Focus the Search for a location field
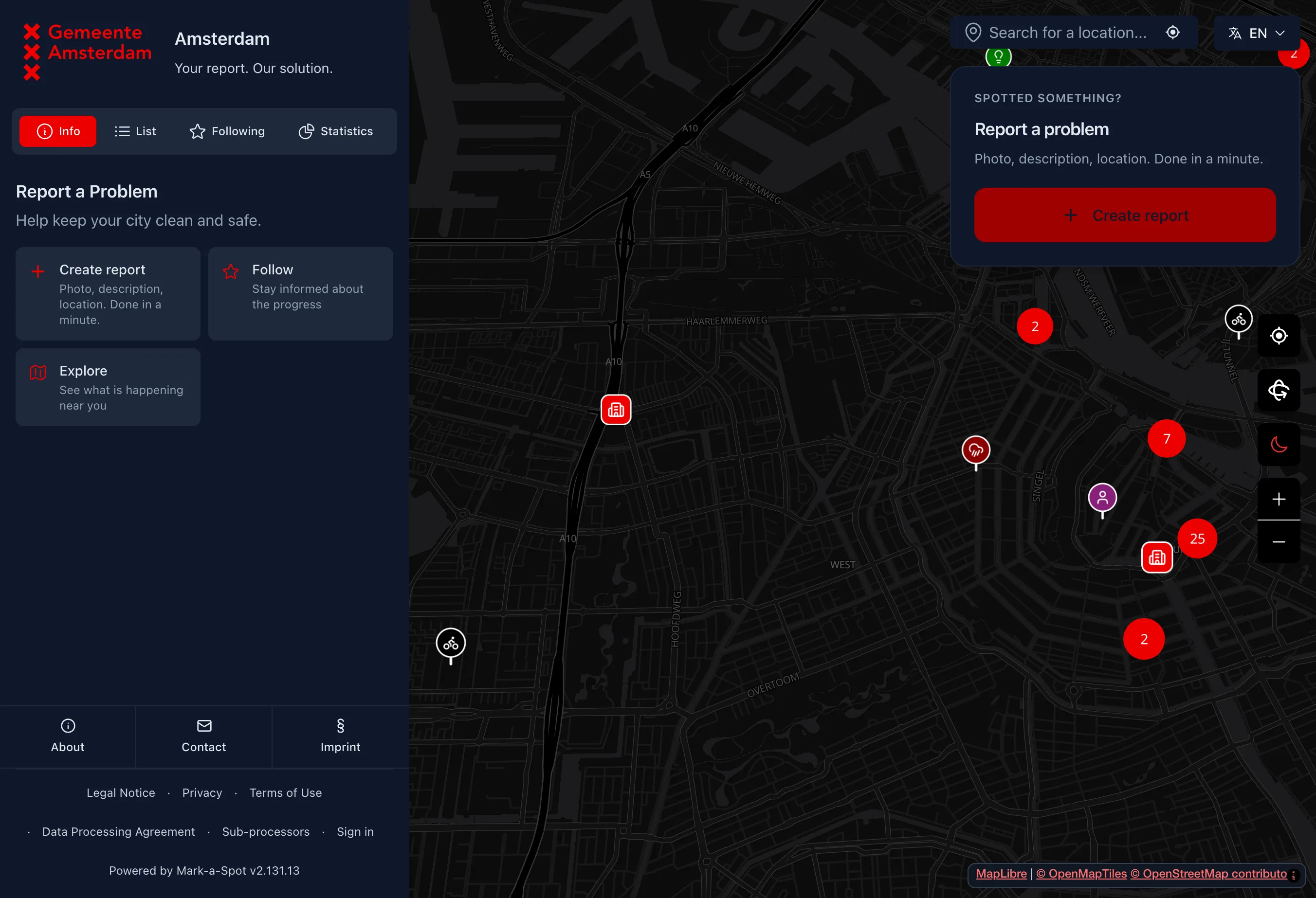 1067,33
